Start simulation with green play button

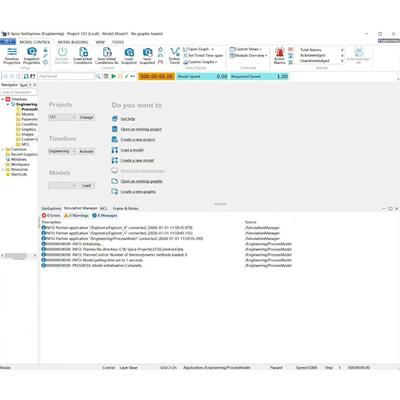point(114,76)
